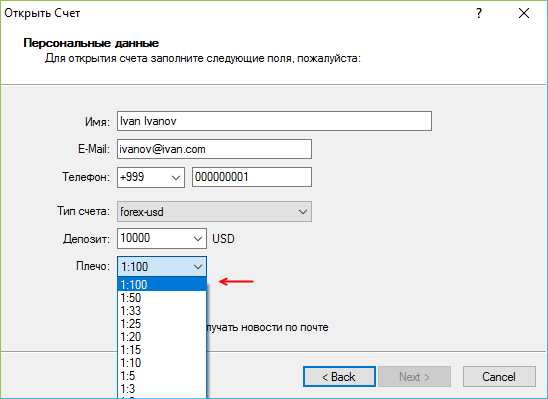Expand the Депозит 10000 dropdown

(x=162, y=239)
